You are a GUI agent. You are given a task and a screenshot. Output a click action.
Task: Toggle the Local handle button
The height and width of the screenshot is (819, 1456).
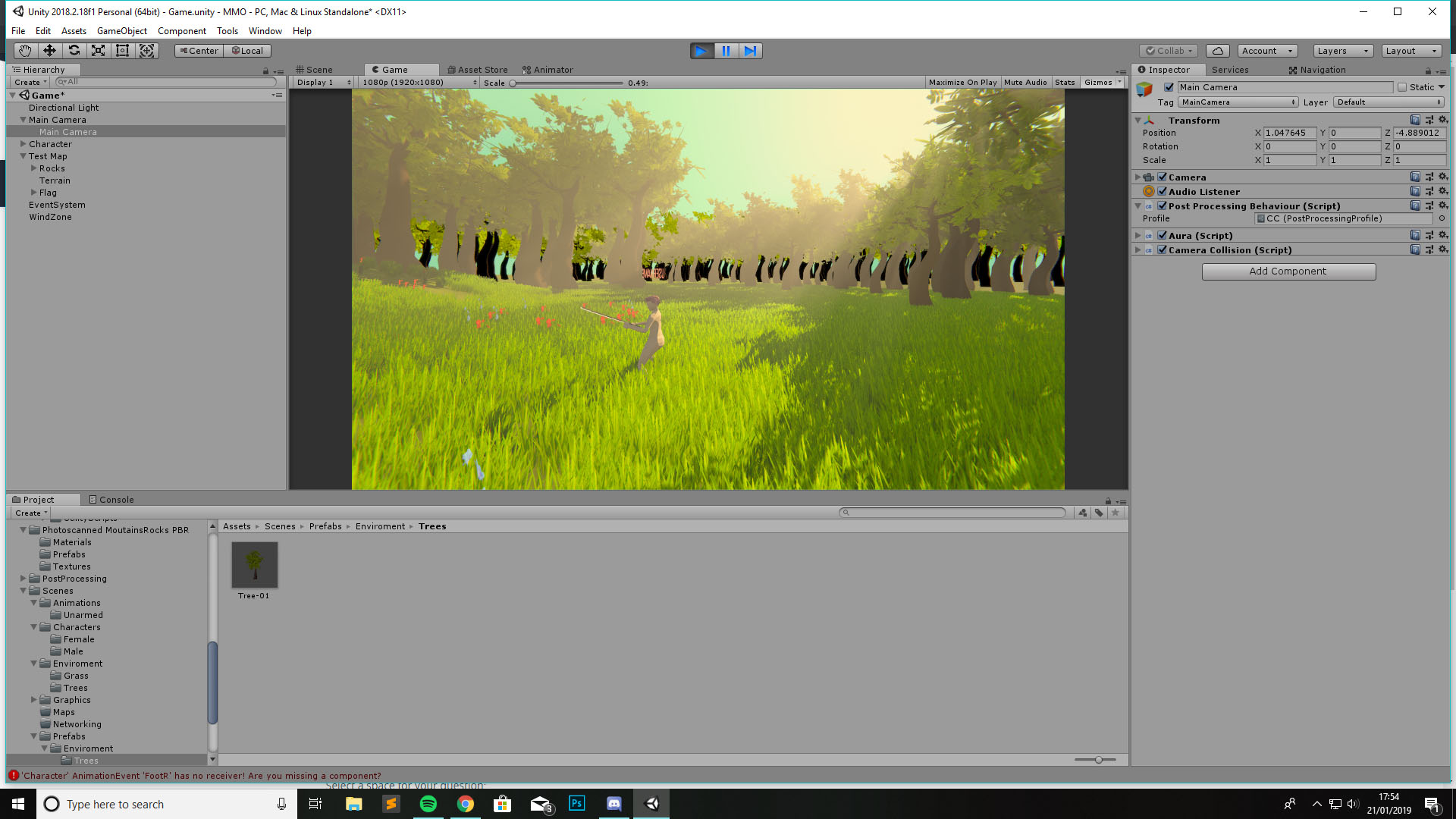pos(248,51)
